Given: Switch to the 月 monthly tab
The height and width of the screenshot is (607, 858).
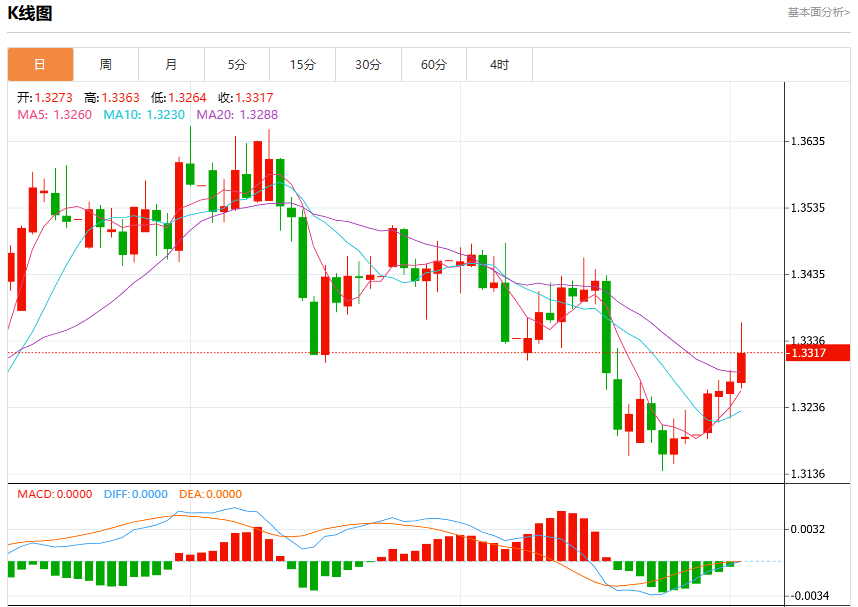Looking at the screenshot, I should [171, 65].
